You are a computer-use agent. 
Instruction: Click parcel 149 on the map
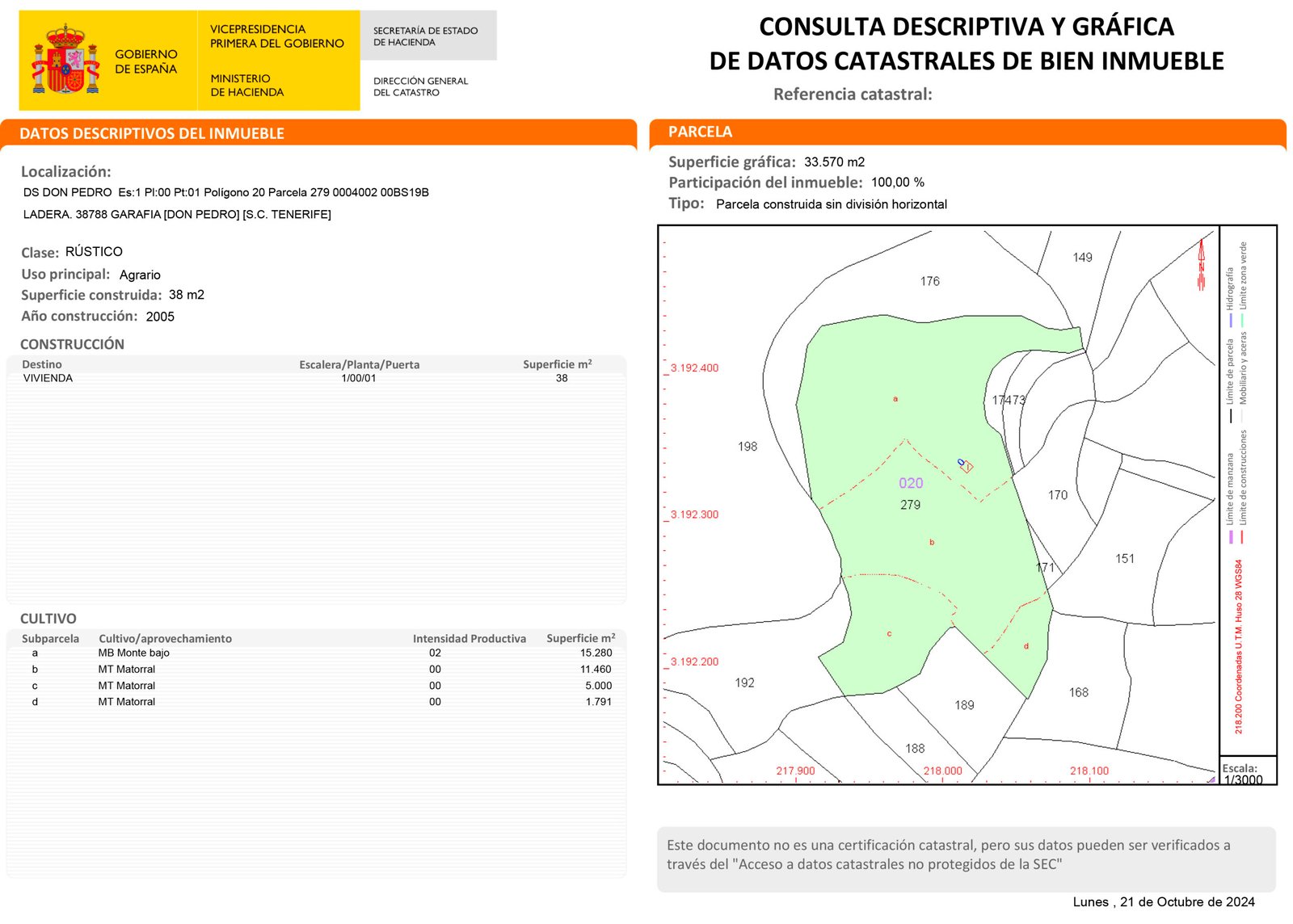pyautogui.click(x=1083, y=258)
